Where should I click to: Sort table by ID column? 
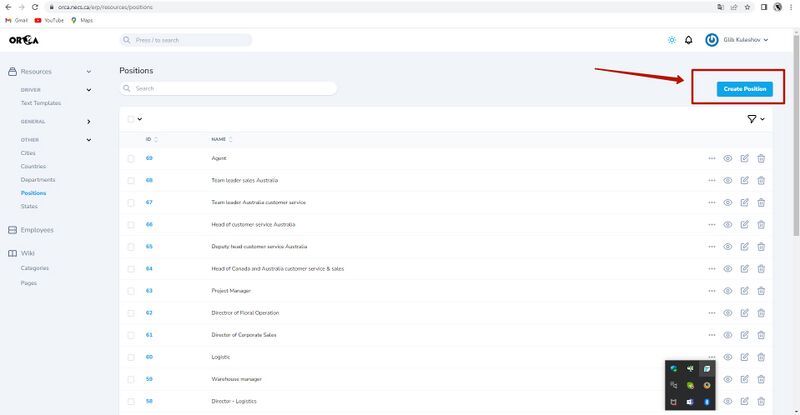tap(152, 139)
